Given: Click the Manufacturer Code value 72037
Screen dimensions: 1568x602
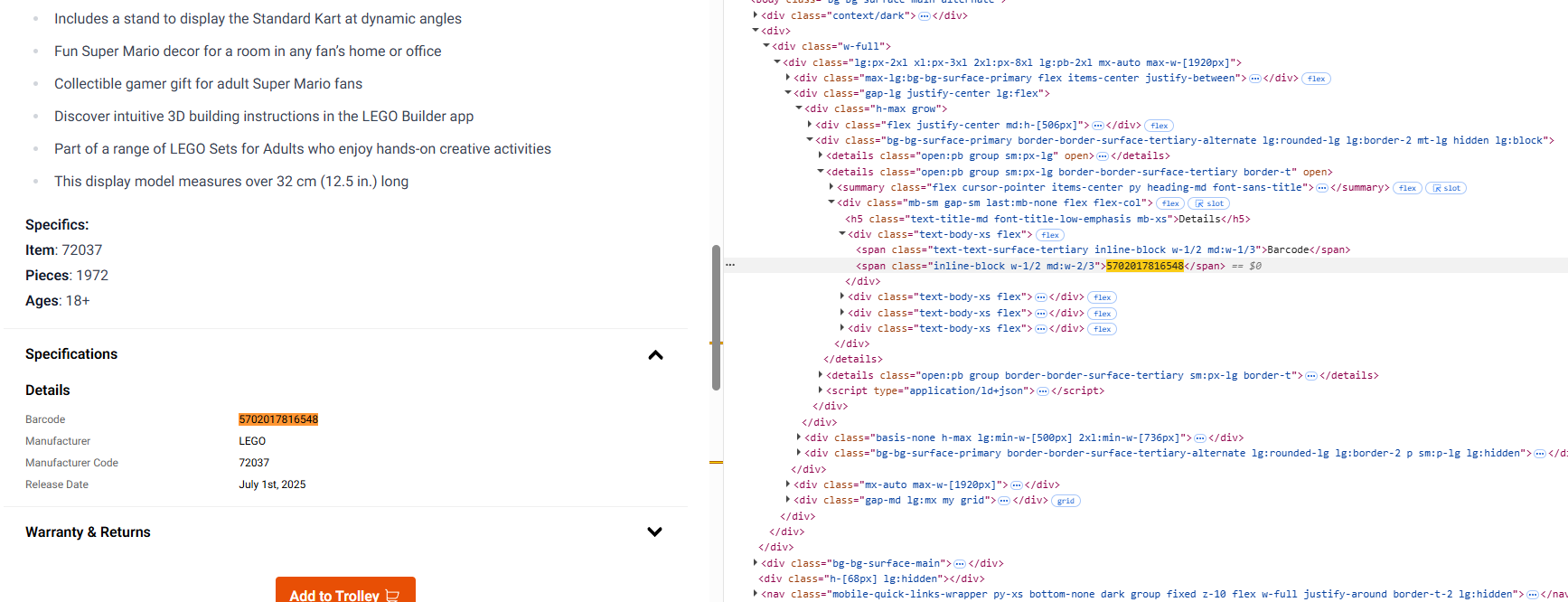Looking at the screenshot, I should [x=254, y=463].
